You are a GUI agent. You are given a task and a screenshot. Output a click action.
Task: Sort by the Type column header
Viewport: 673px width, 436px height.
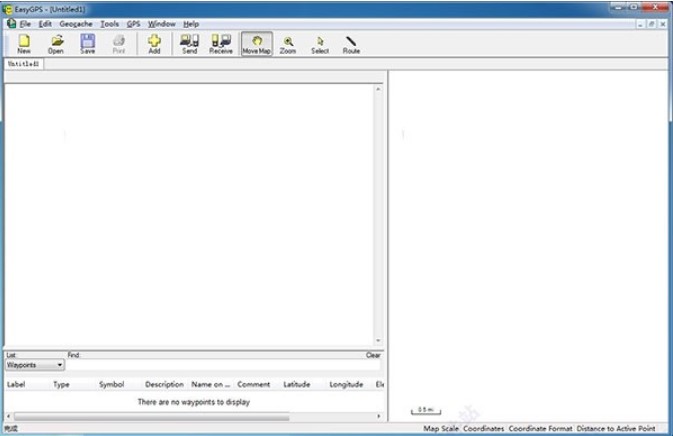coord(61,385)
